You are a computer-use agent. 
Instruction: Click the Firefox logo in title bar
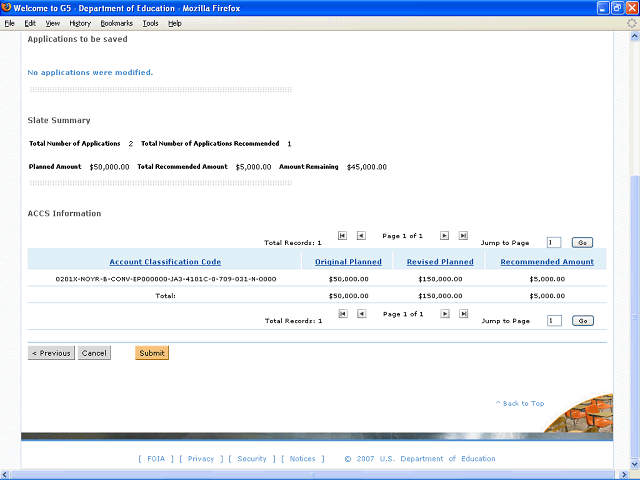[x=6, y=8]
